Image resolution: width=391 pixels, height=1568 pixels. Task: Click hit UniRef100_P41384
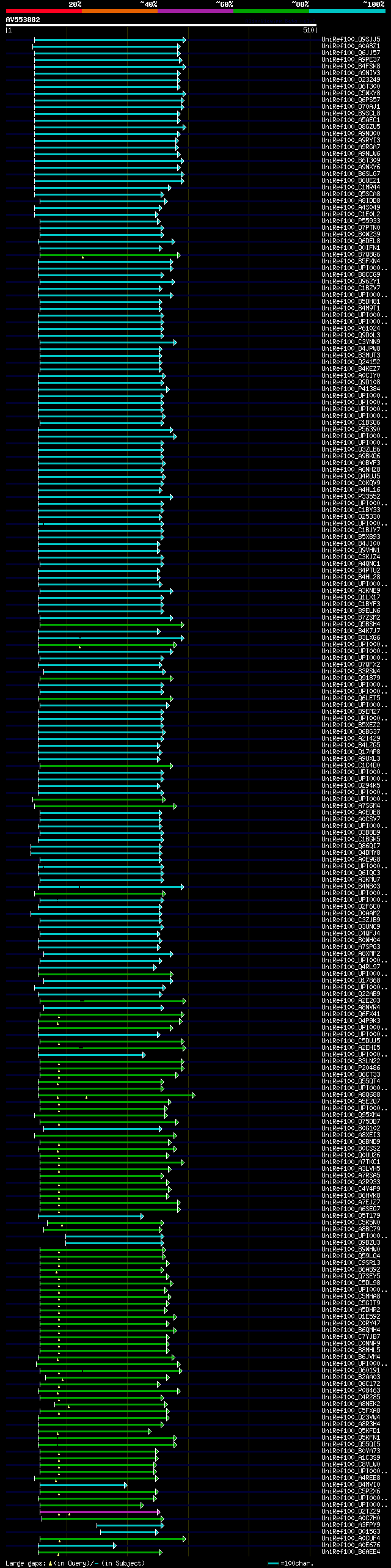point(351,389)
